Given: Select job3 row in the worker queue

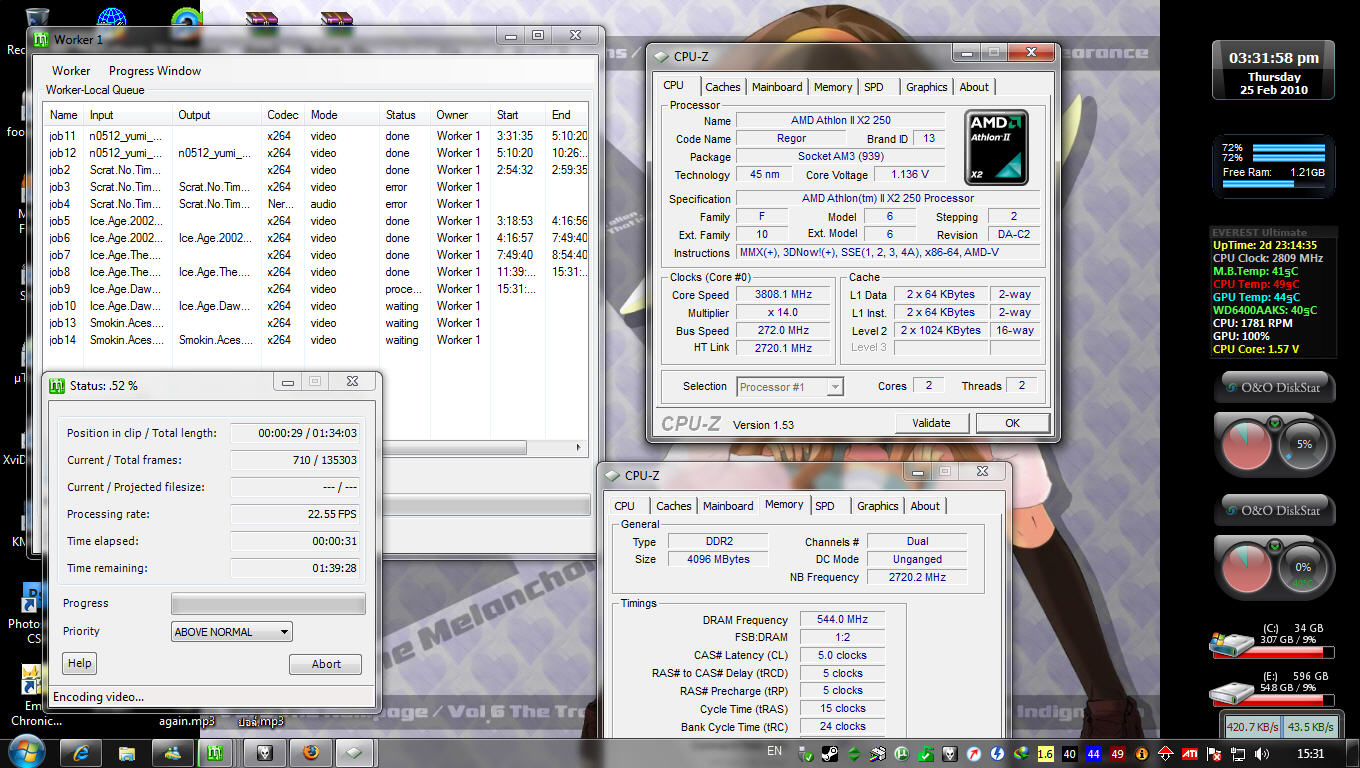Looking at the screenshot, I should coord(317,187).
